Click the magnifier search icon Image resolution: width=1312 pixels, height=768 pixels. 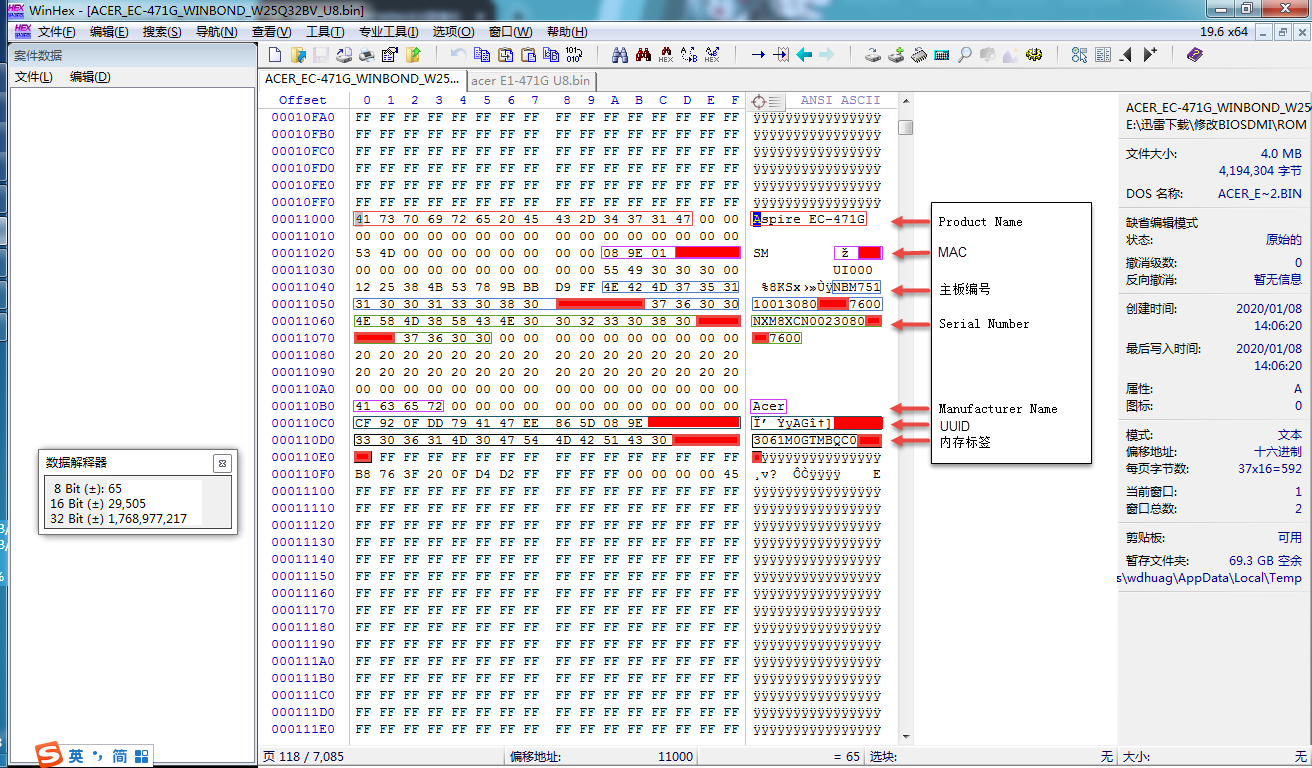click(963, 55)
